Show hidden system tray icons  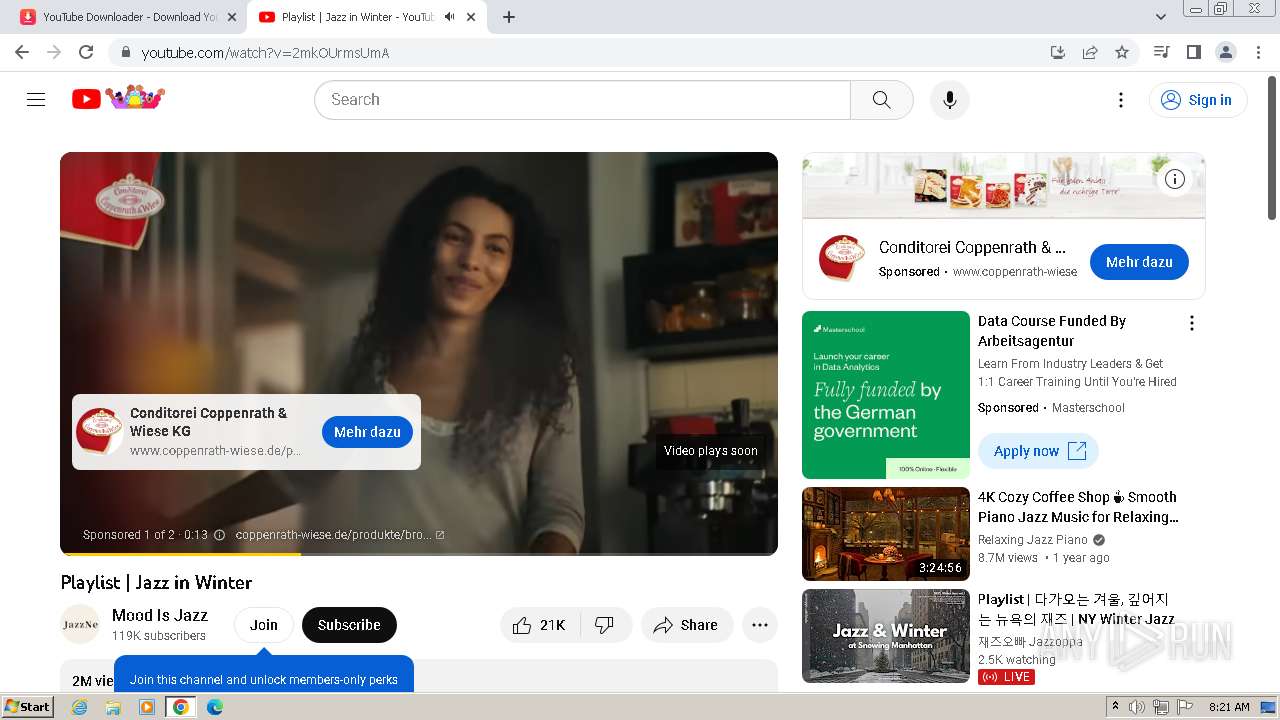pyautogui.click(x=1116, y=707)
